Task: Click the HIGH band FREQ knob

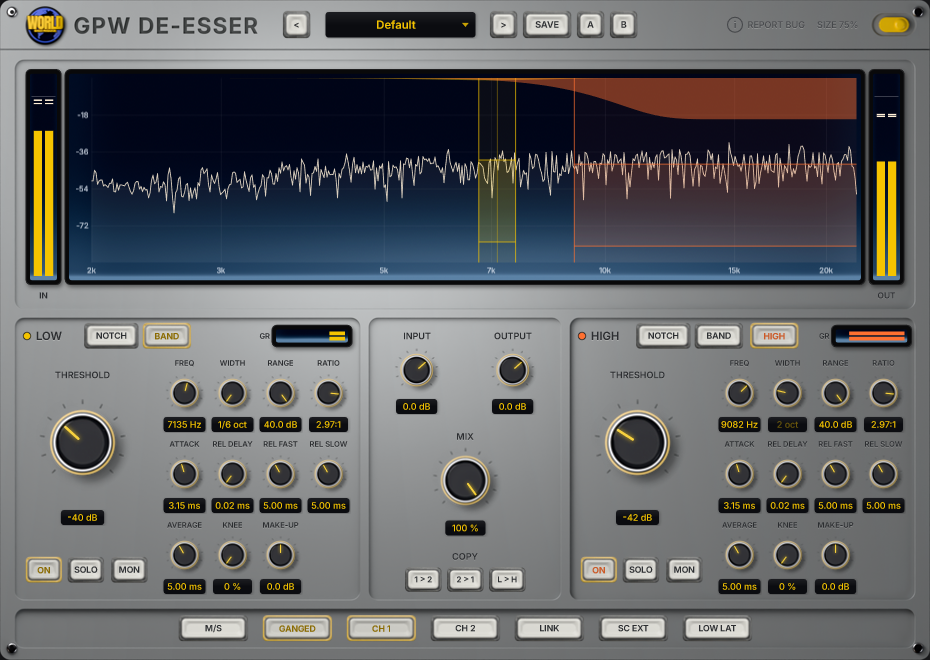Action: coord(740,393)
